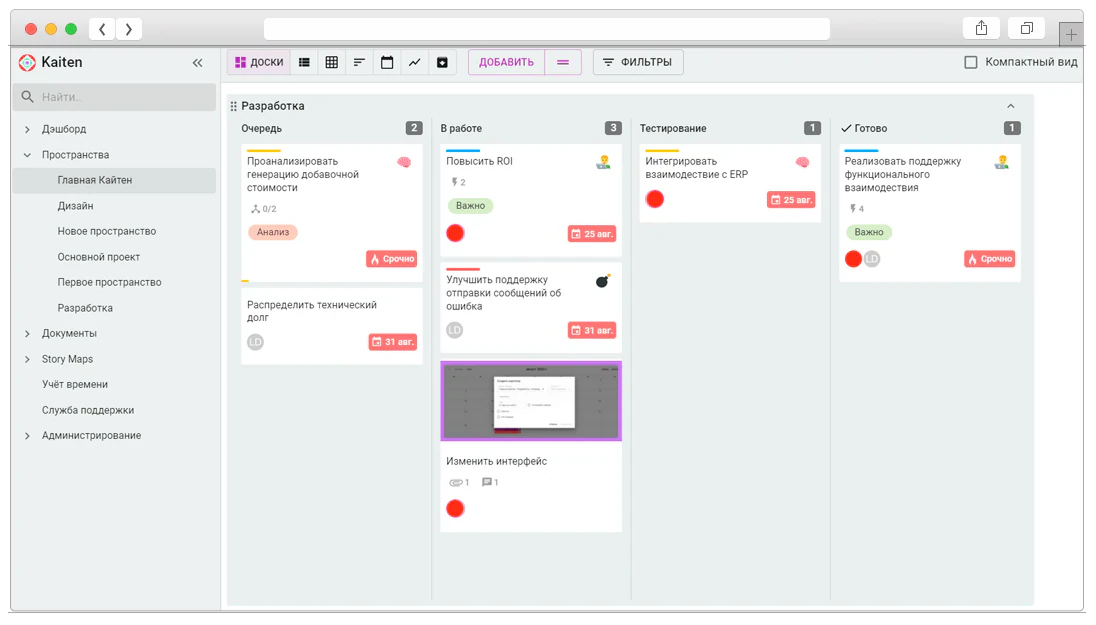
Task: Click Важно tag on Реализовать поддержку card
Action: pos(869,232)
